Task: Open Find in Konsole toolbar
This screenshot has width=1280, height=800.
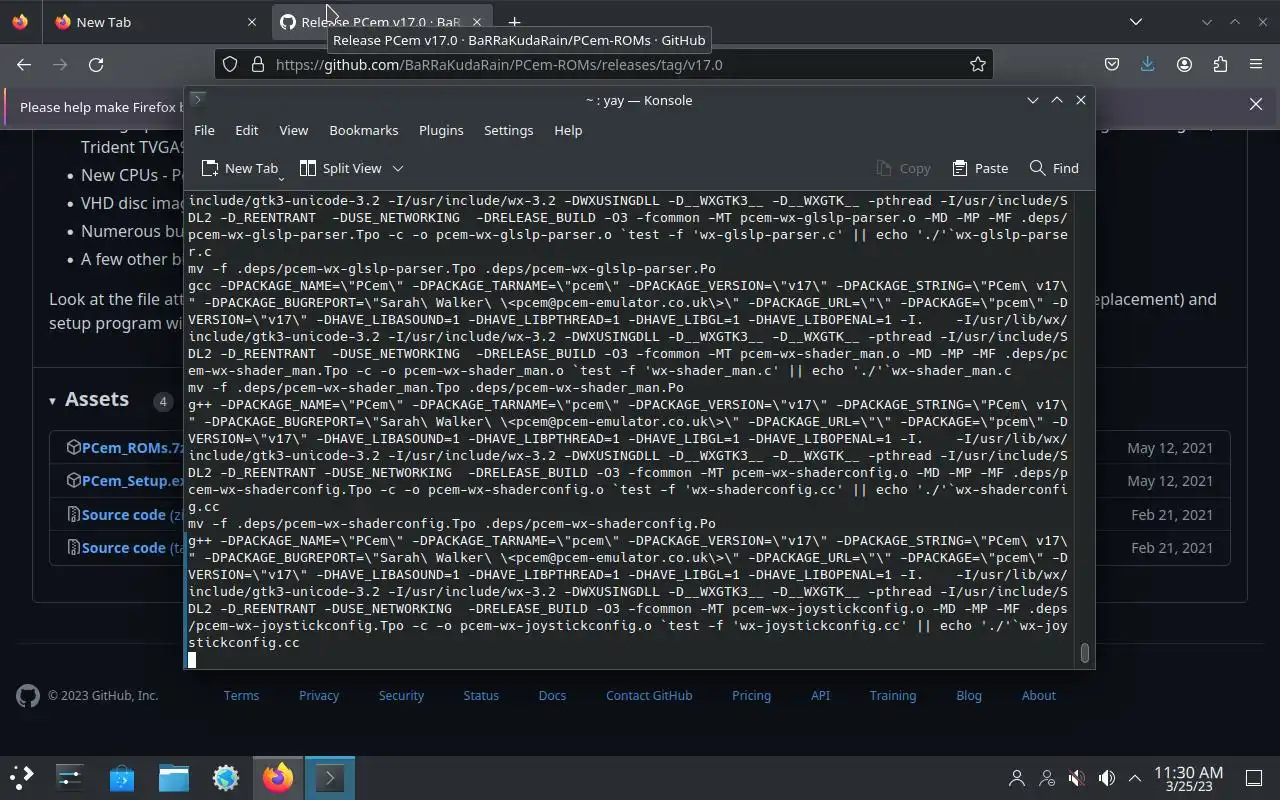Action: [x=1054, y=168]
